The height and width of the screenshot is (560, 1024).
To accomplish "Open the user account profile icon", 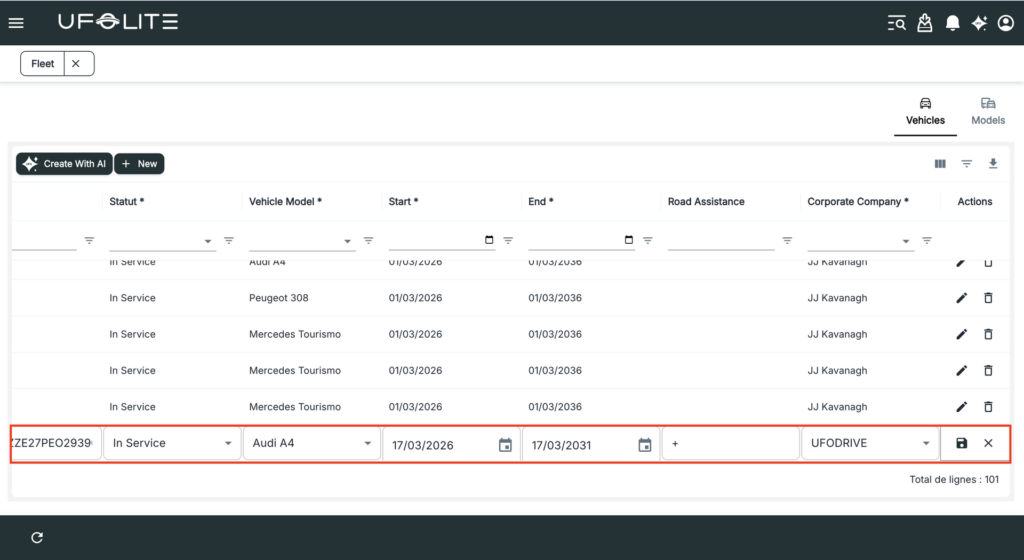I will pos(1005,23).
